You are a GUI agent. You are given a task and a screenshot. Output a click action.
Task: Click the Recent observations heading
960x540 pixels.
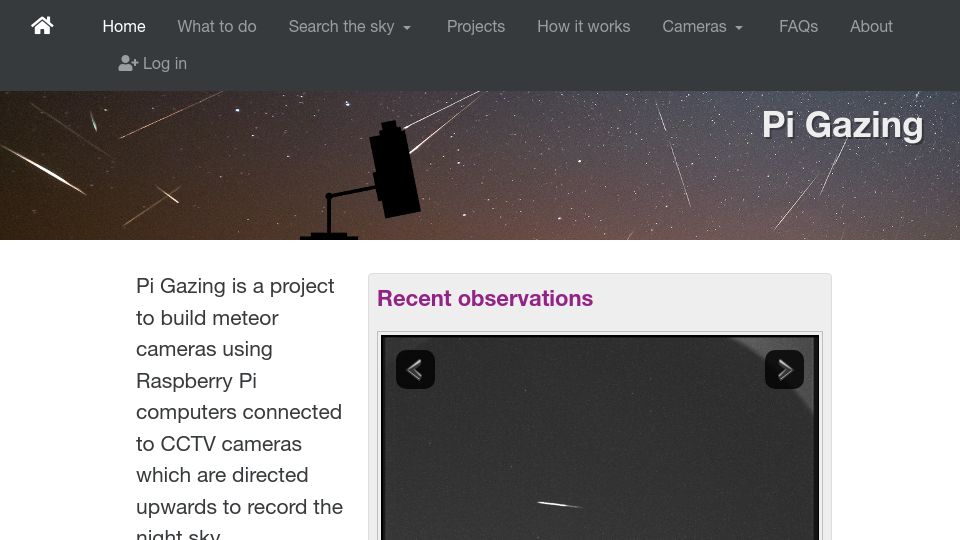coord(485,298)
